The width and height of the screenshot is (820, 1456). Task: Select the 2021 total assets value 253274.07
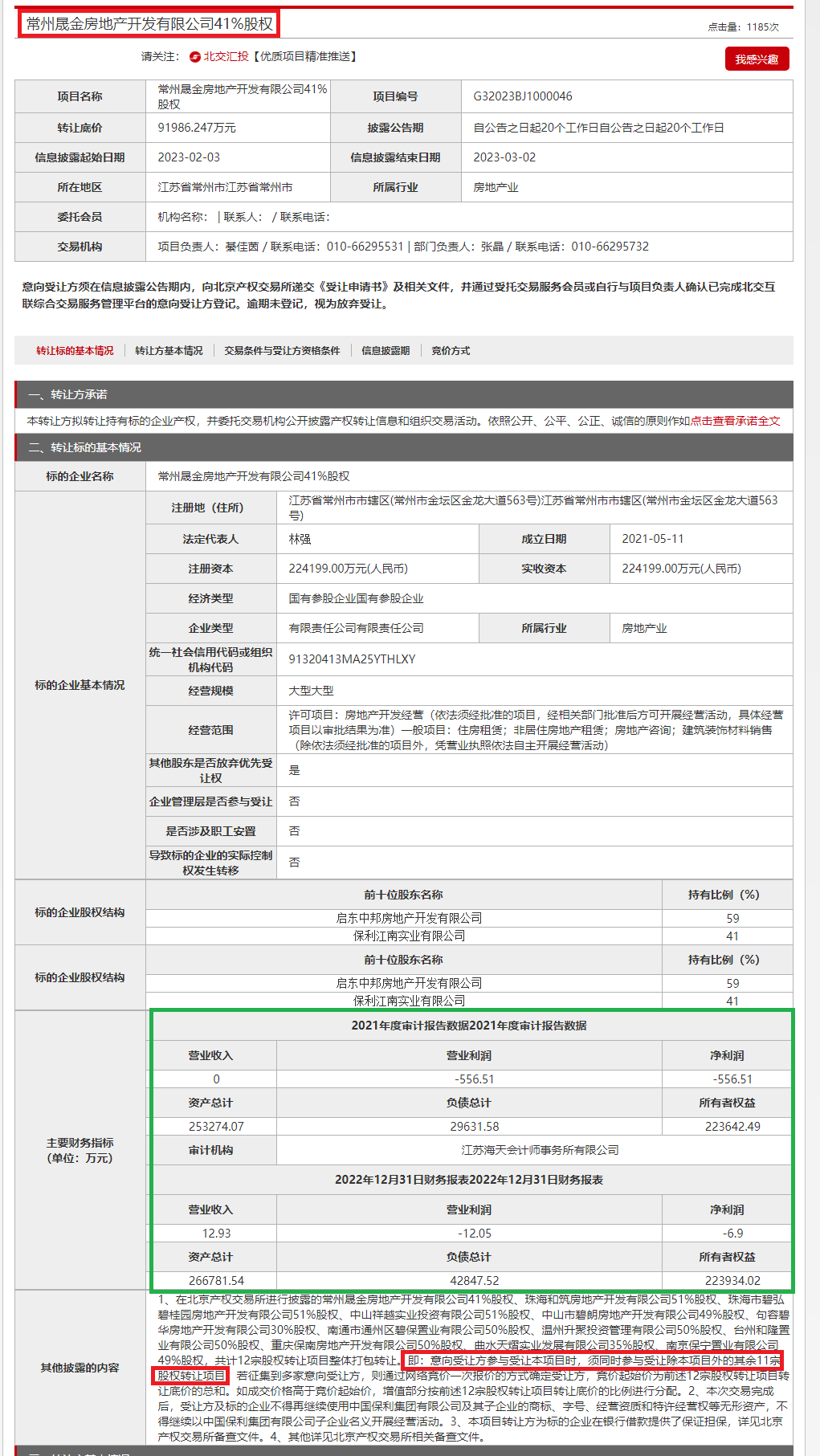coord(216,1127)
